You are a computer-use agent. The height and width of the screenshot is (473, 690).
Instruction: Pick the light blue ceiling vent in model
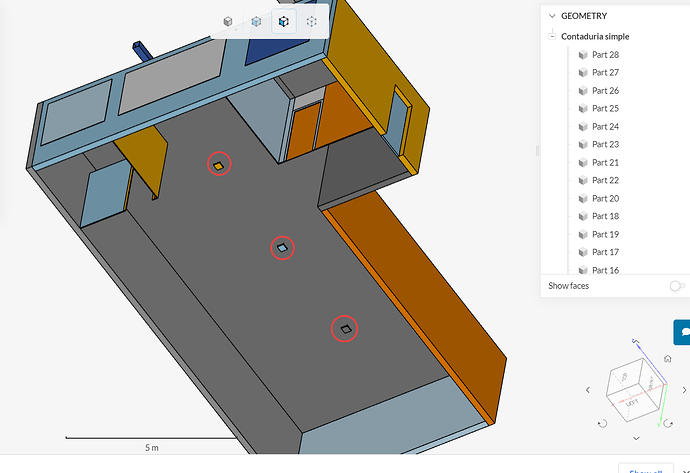[x=282, y=248]
